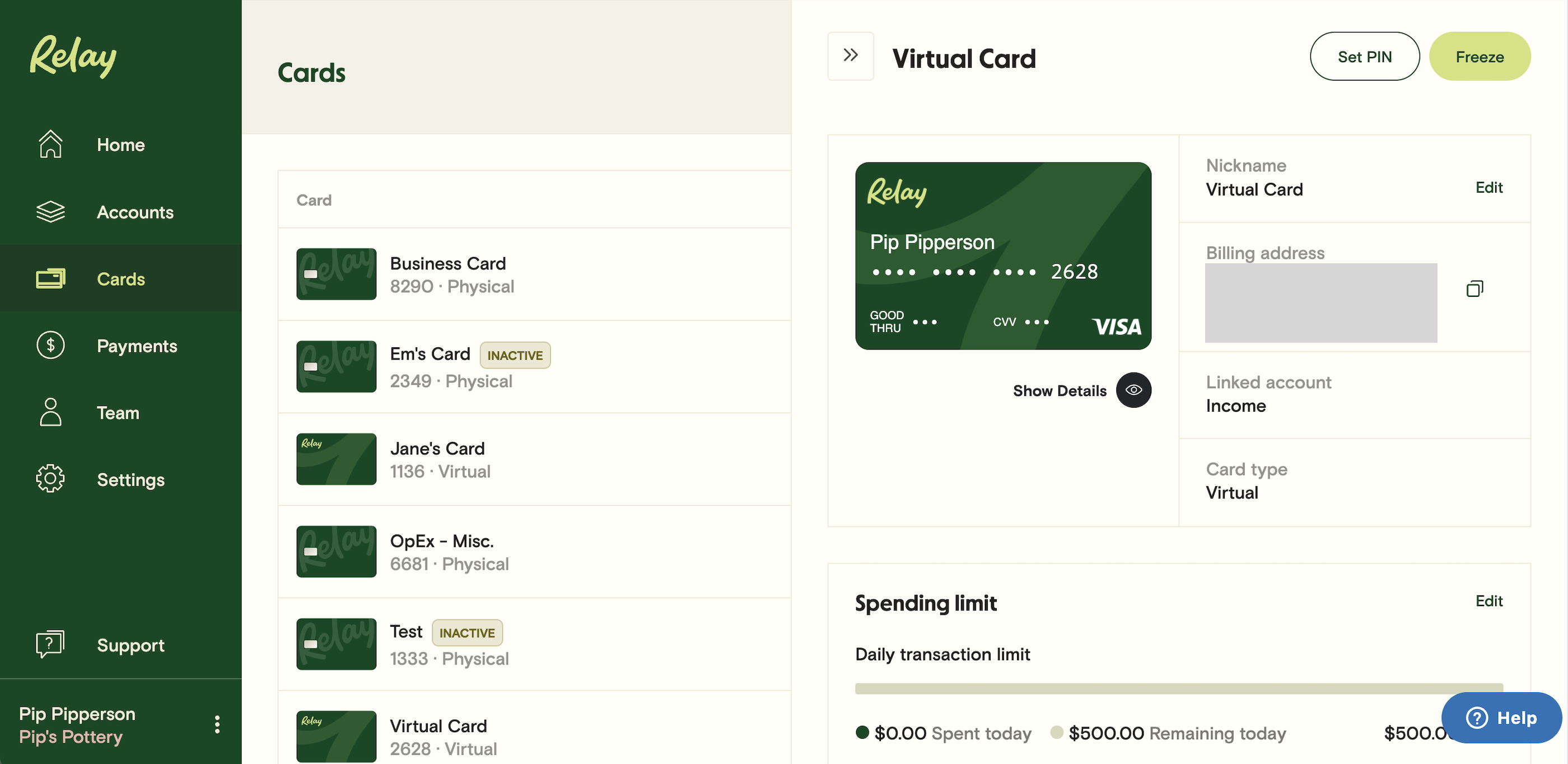Select the Cards menu item in sidebar
Screen dimensions: 1568x764
[120, 279]
